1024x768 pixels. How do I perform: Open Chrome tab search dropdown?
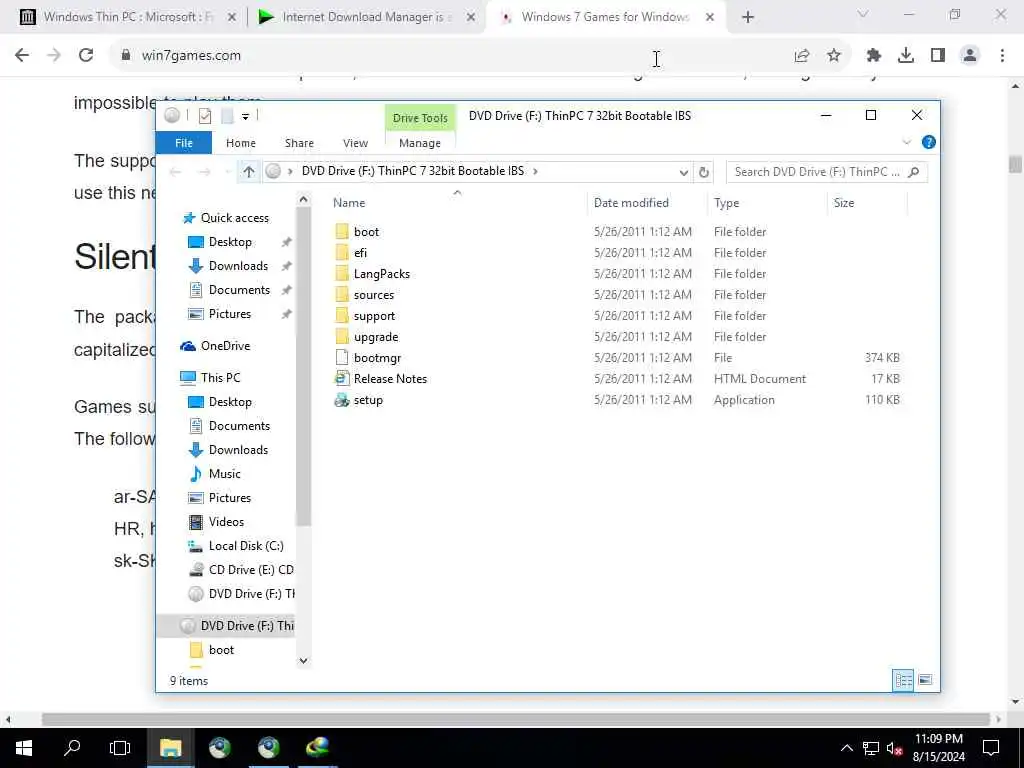(x=863, y=15)
